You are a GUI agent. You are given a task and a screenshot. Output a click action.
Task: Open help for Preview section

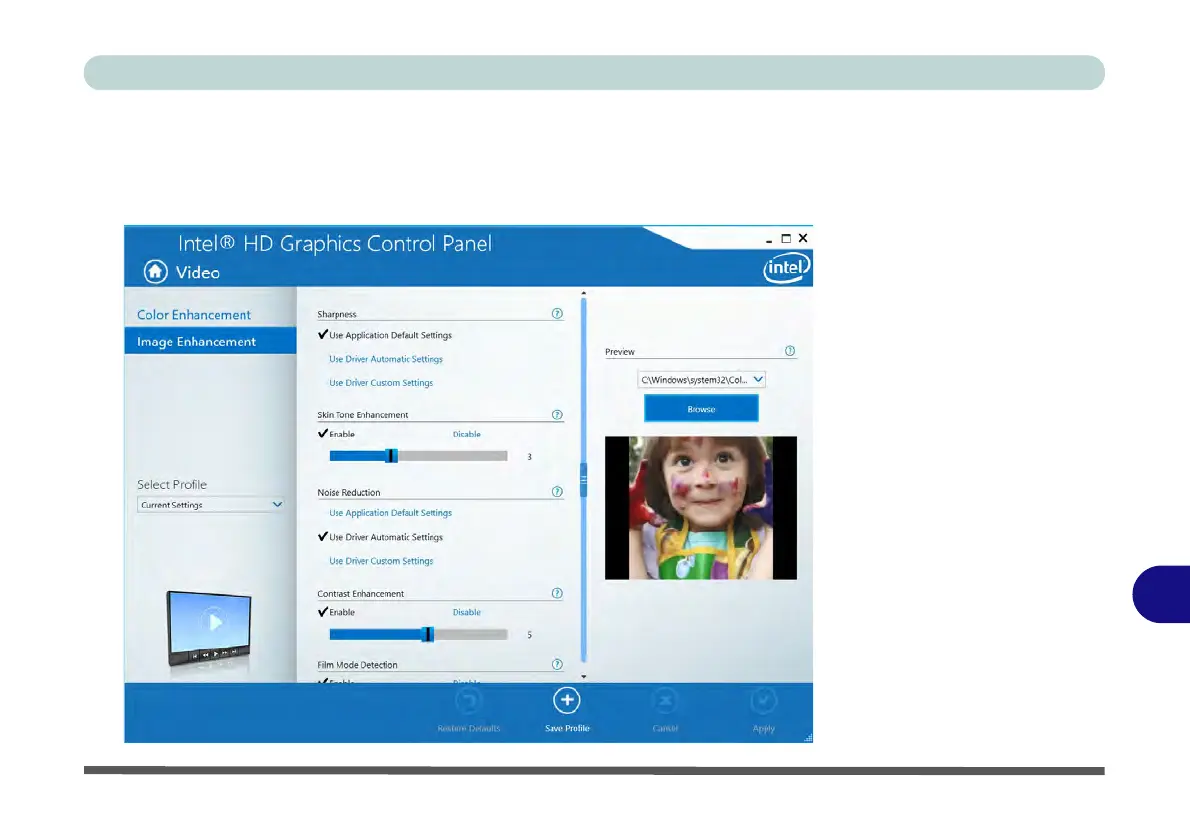[x=790, y=351]
